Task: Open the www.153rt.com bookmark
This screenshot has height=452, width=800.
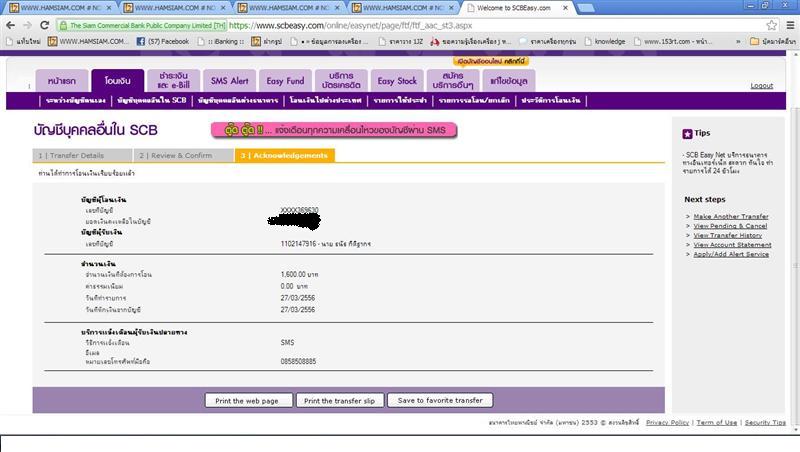Action: click(673, 41)
